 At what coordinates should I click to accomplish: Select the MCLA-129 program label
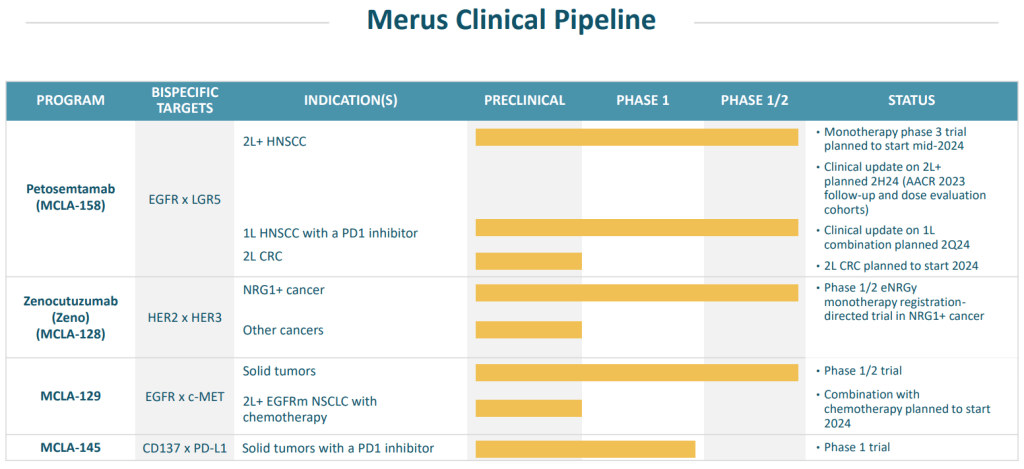tap(70, 394)
